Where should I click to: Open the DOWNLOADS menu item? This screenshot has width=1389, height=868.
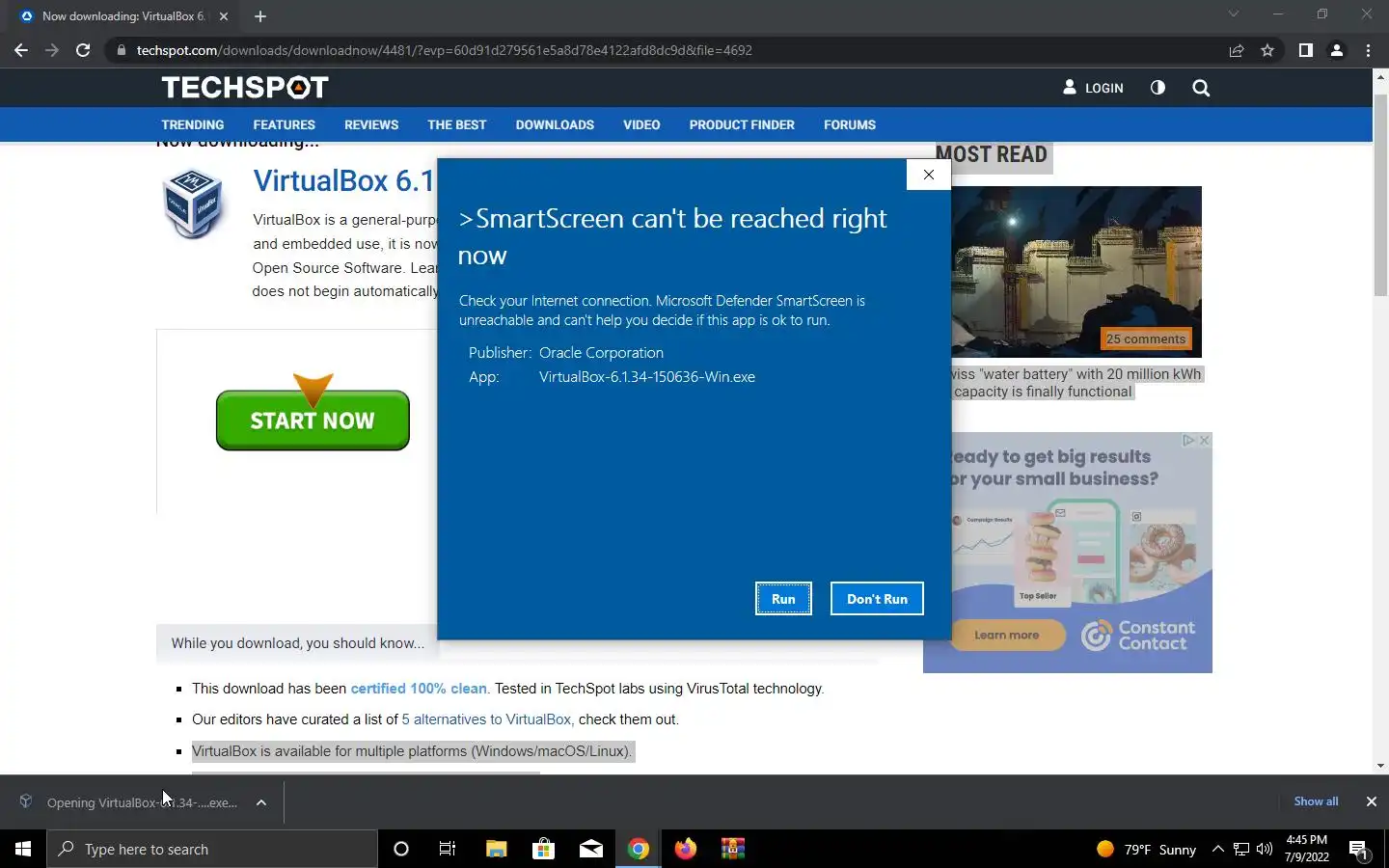coord(555,125)
